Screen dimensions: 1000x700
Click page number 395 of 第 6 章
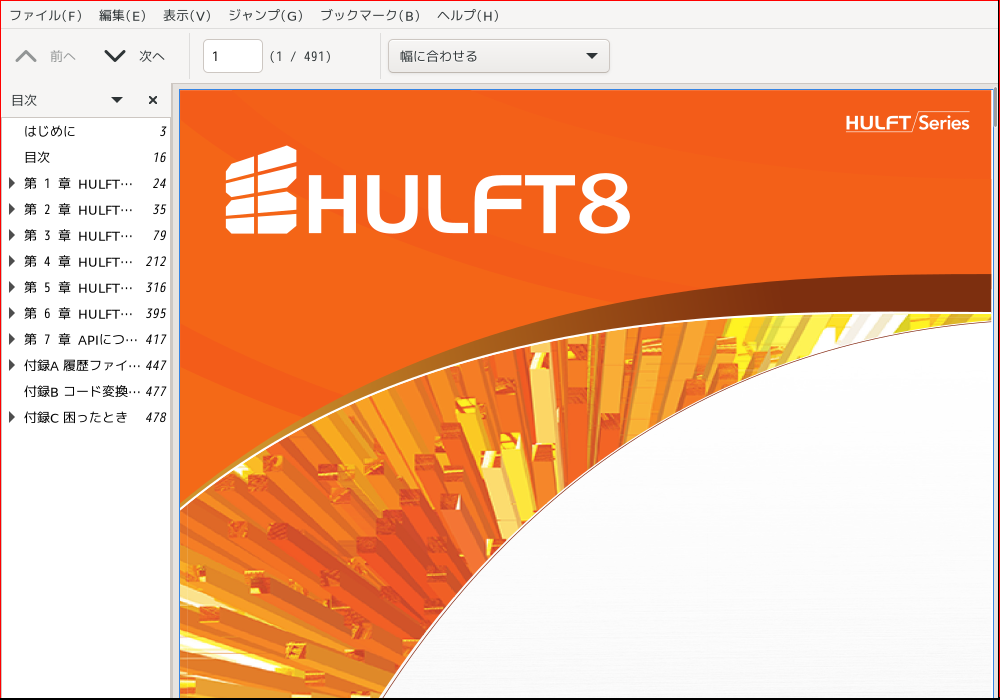[156, 313]
